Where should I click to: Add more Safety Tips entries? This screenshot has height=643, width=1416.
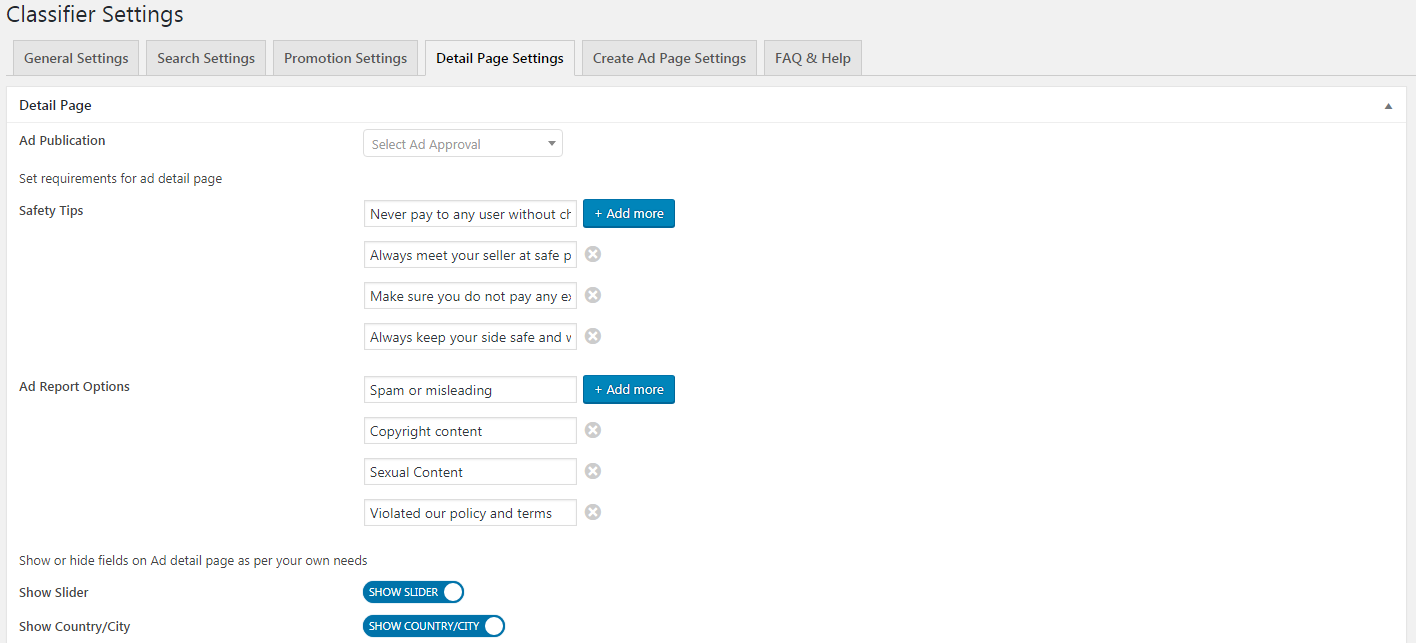click(x=629, y=214)
